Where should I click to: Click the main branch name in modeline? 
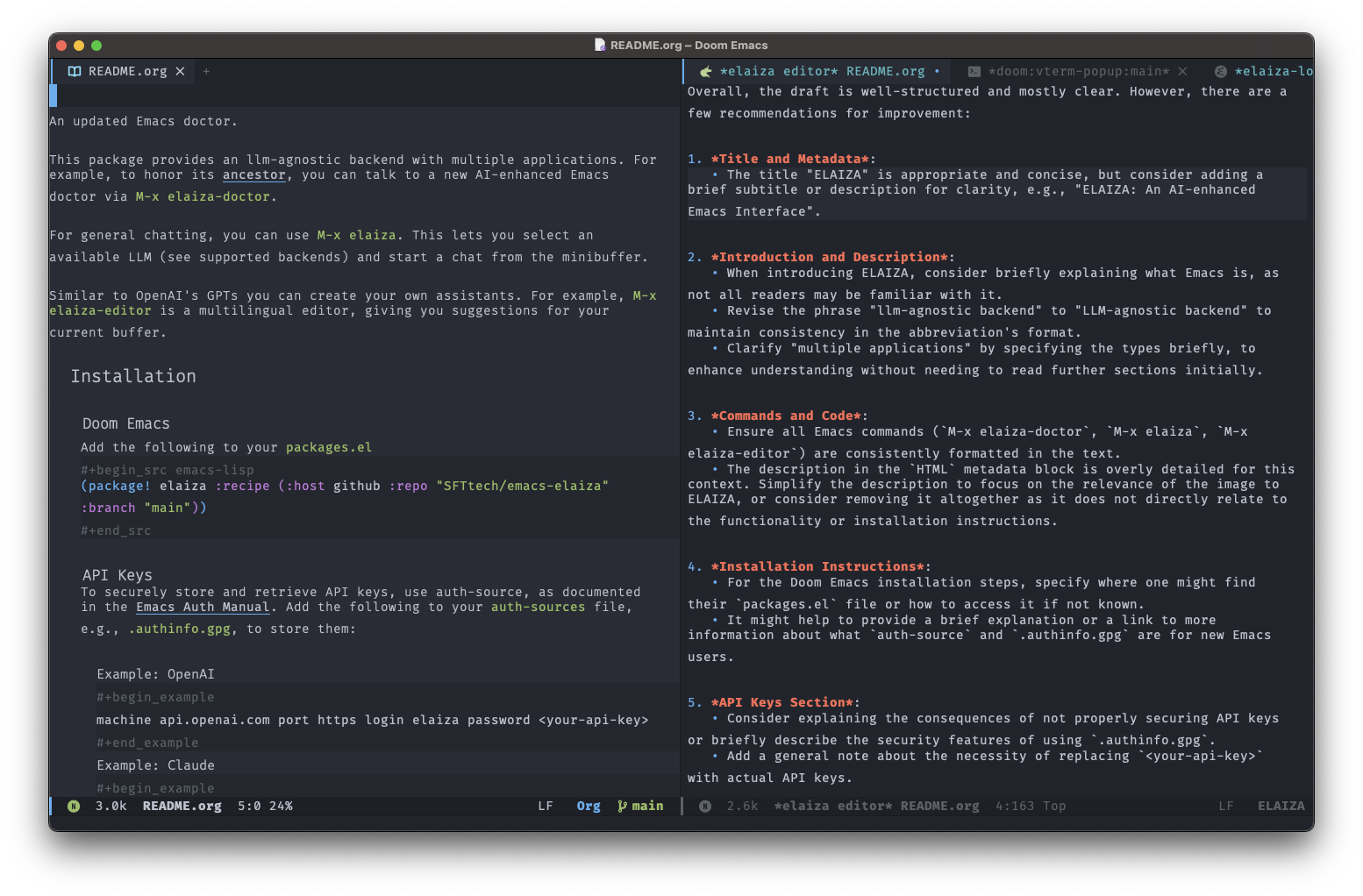647,806
